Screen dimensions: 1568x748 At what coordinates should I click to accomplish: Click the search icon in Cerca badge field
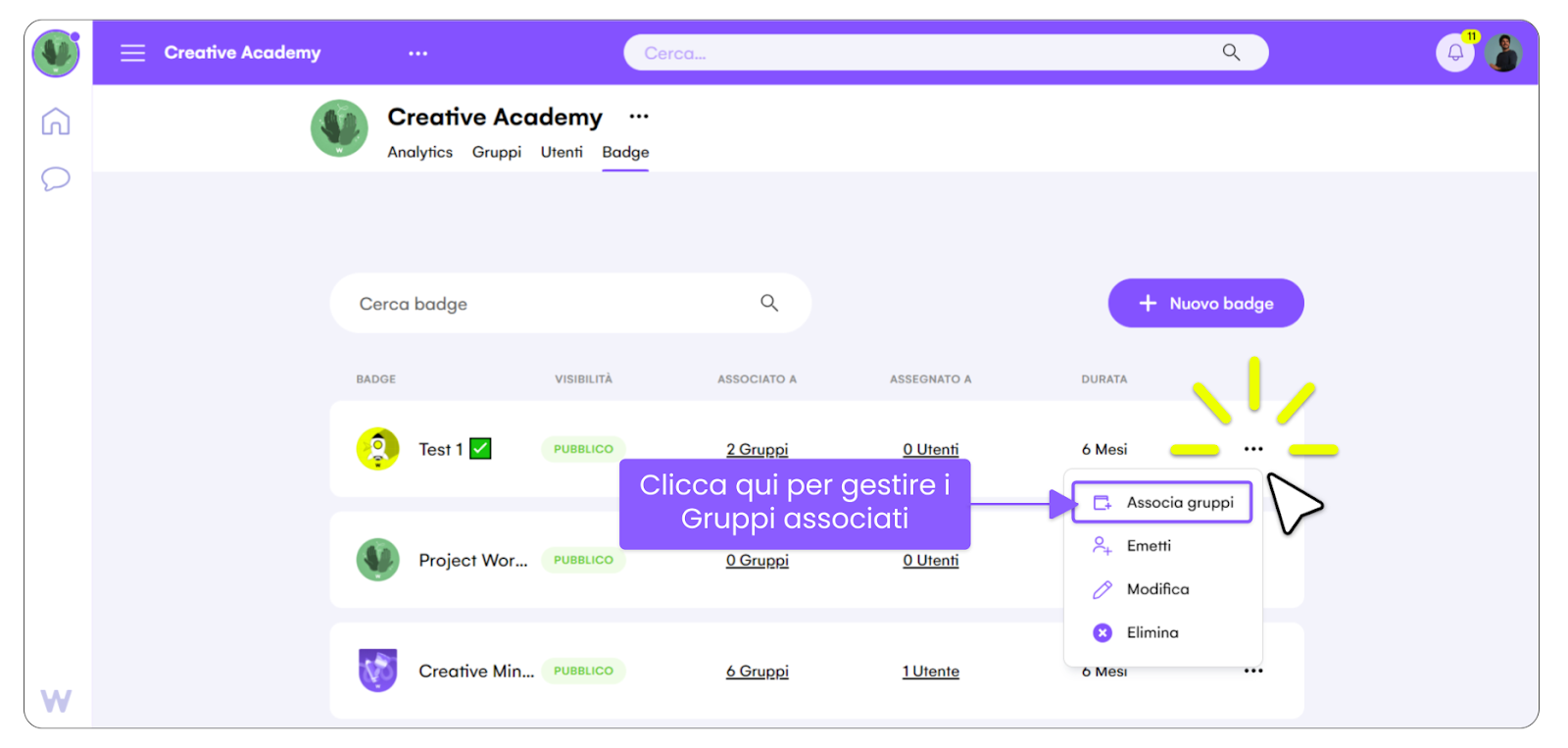769,303
